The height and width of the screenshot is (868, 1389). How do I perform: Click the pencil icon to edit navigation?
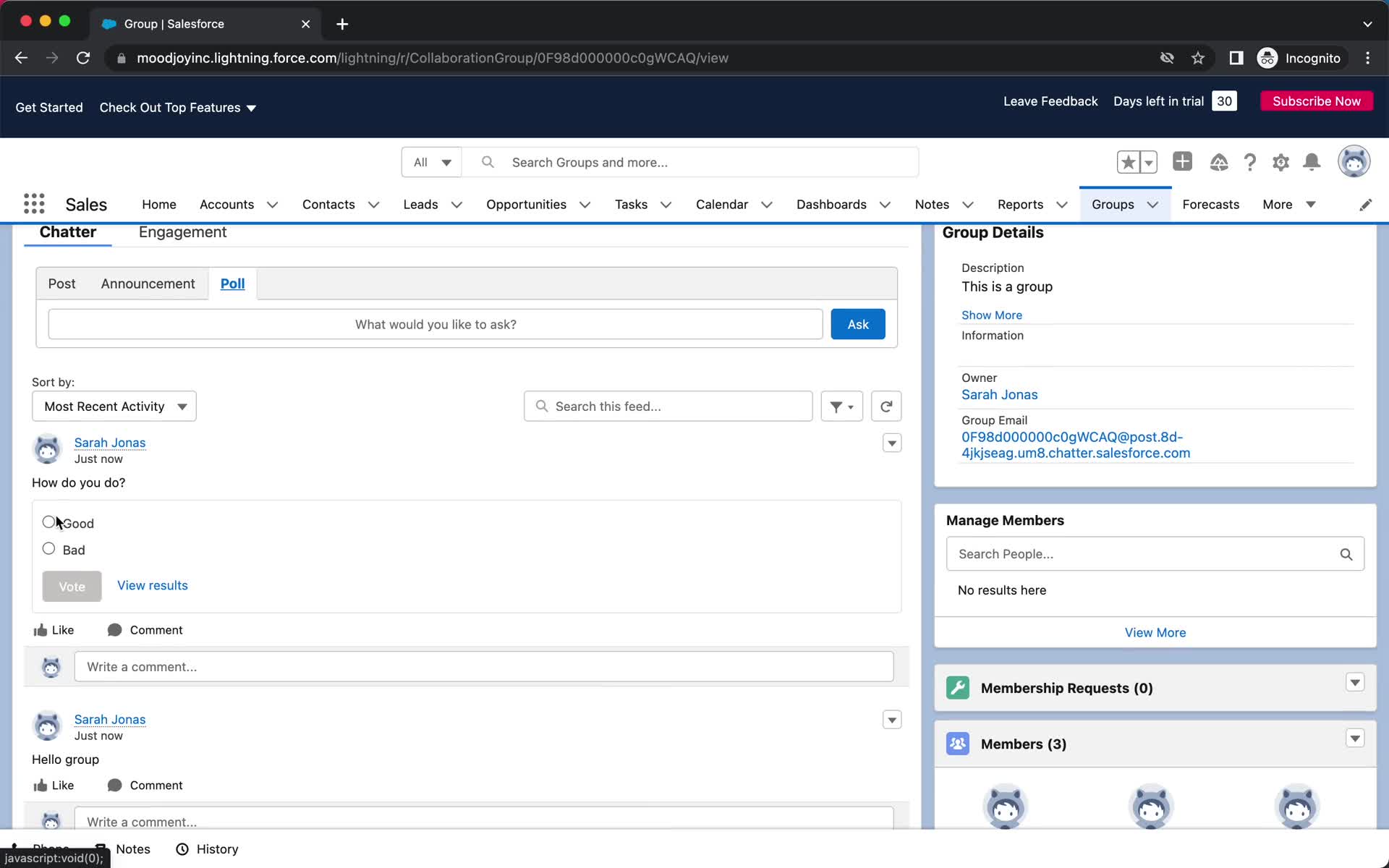tap(1365, 205)
